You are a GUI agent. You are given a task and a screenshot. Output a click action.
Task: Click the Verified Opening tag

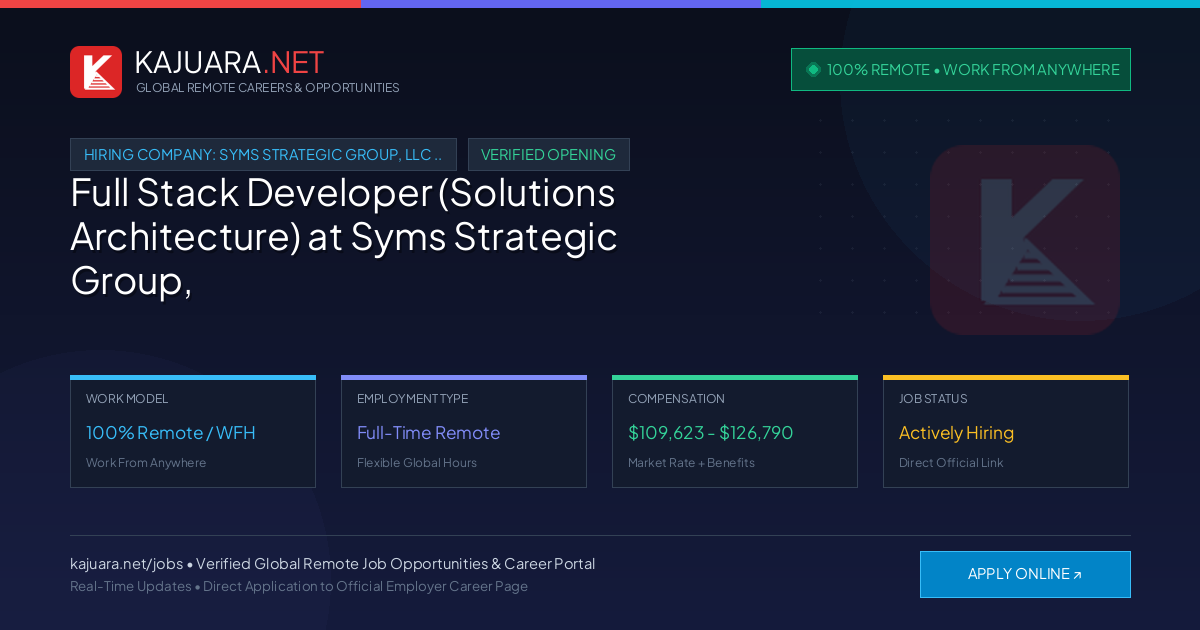pyautogui.click(x=549, y=154)
